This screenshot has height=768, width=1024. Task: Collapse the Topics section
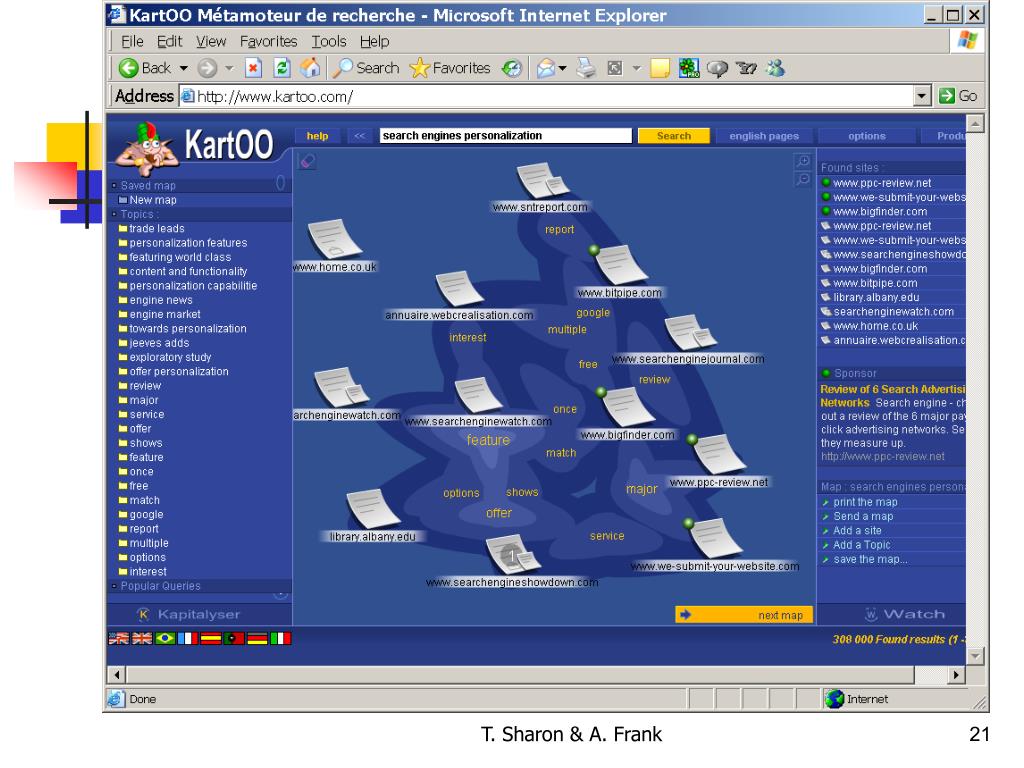pyautogui.click(x=114, y=214)
